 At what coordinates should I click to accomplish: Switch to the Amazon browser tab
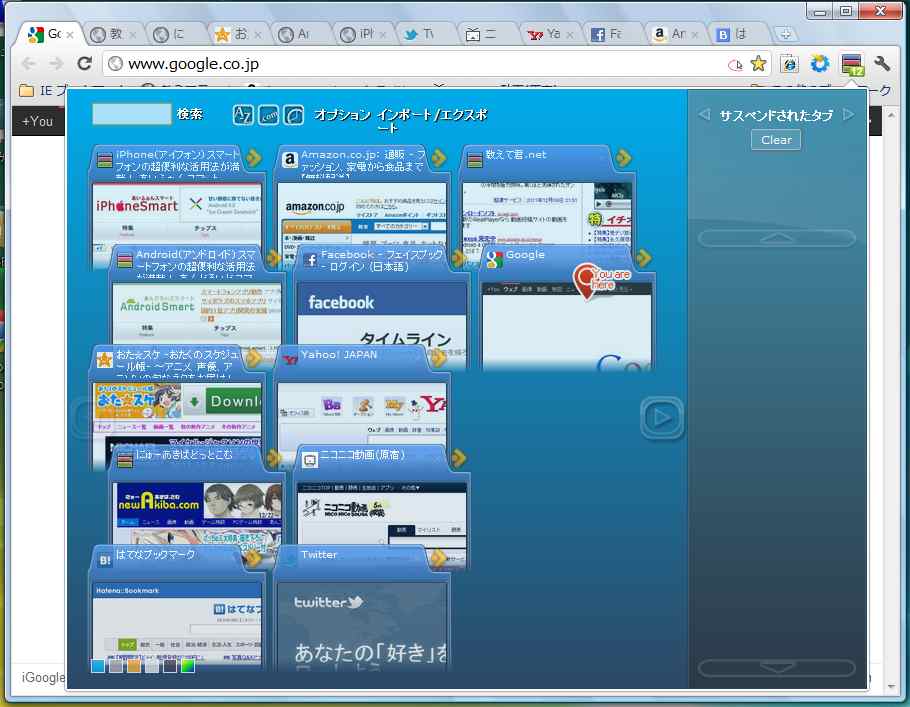(674, 34)
